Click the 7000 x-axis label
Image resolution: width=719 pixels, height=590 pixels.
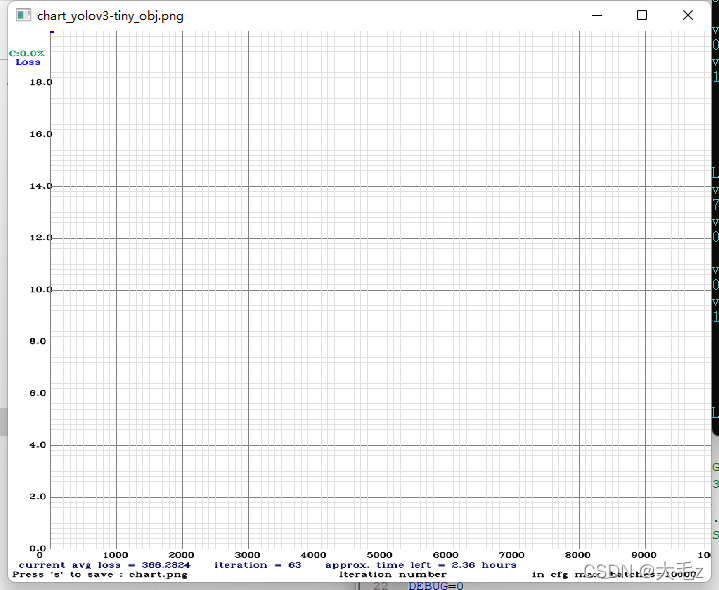[x=512, y=555]
